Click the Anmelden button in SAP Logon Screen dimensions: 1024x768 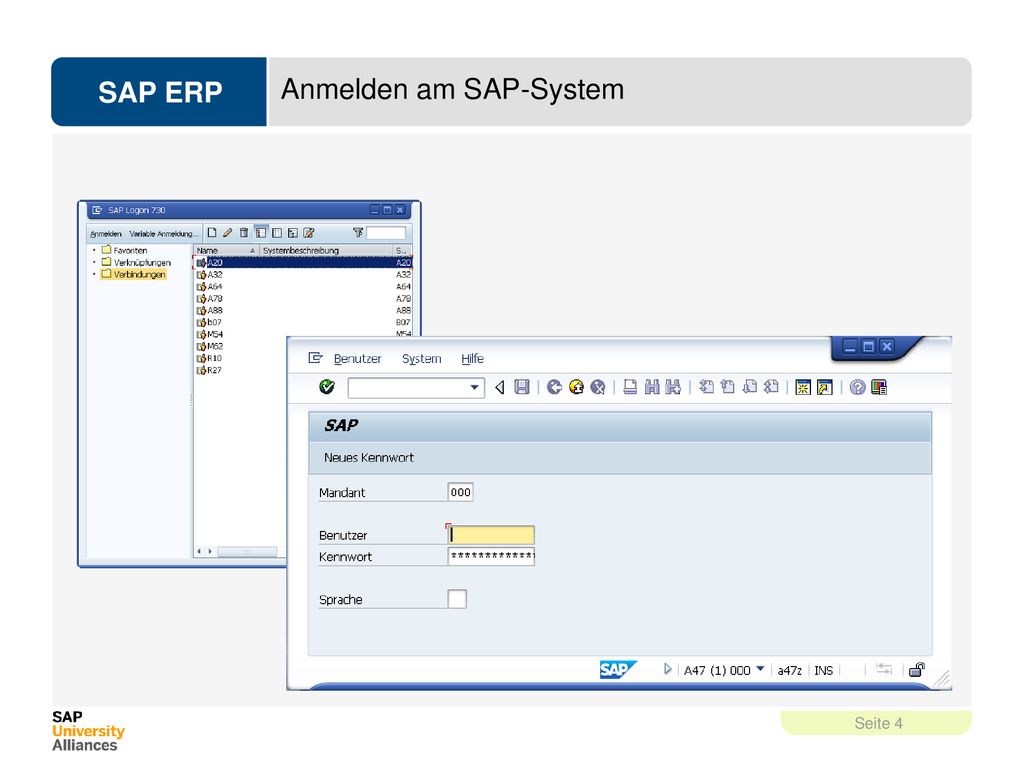point(106,234)
